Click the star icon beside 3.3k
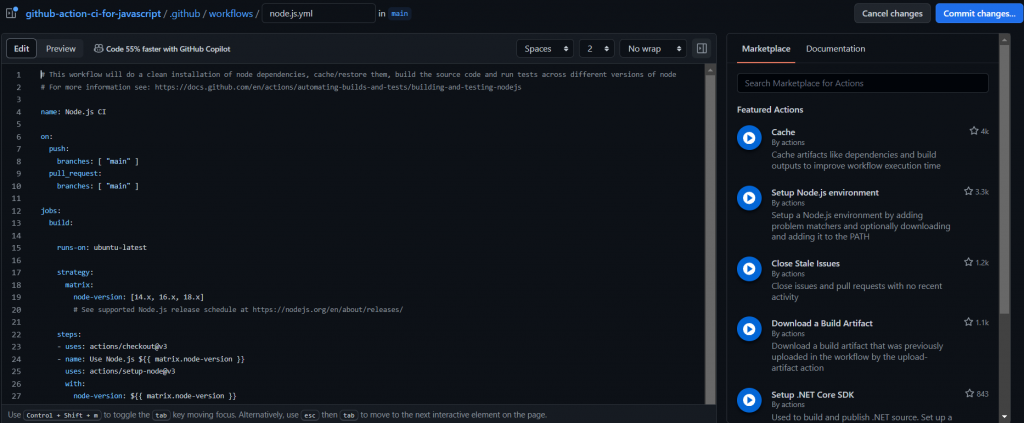 click(x=968, y=192)
